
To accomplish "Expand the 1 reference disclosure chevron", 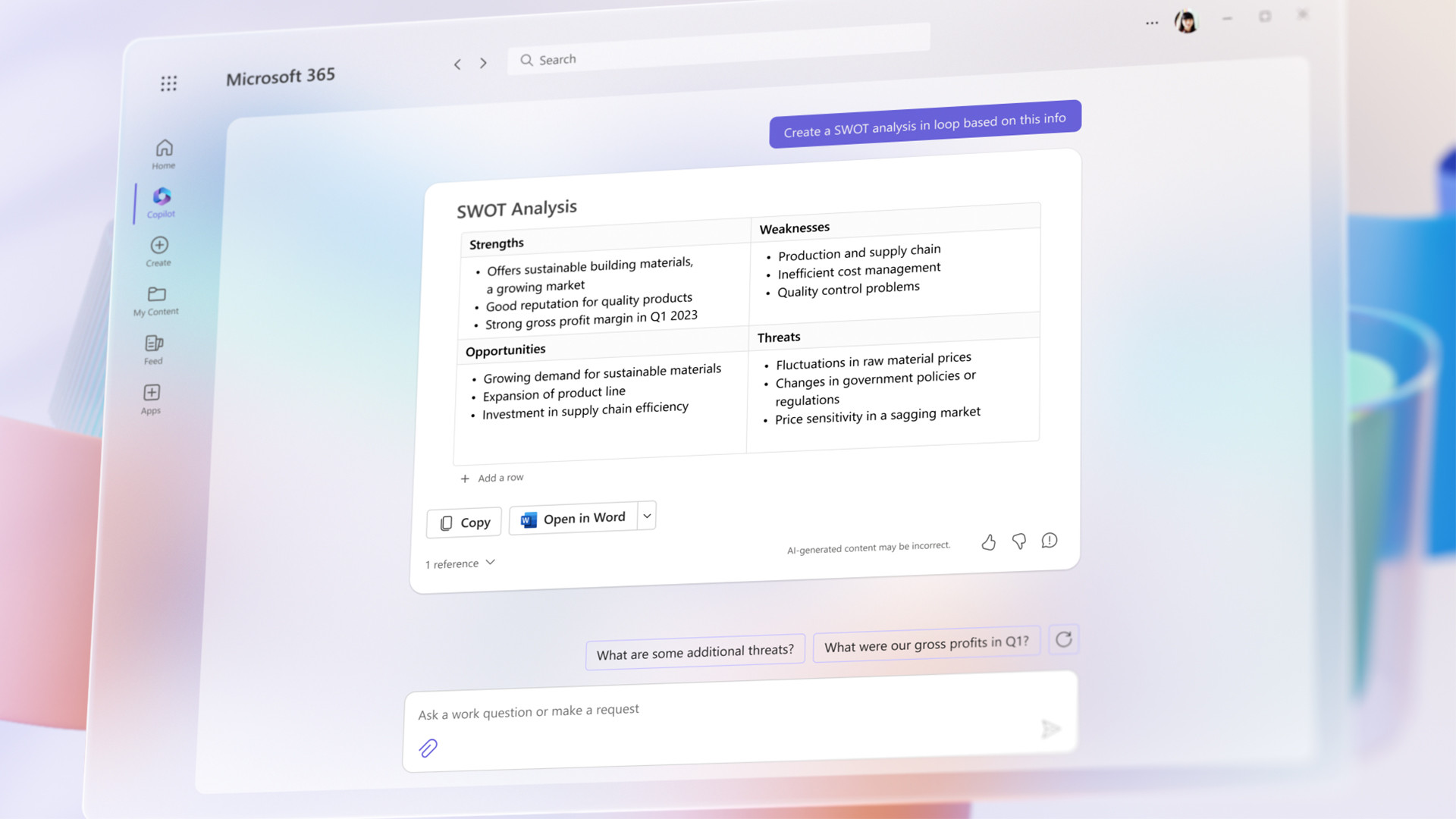I will pos(491,562).
